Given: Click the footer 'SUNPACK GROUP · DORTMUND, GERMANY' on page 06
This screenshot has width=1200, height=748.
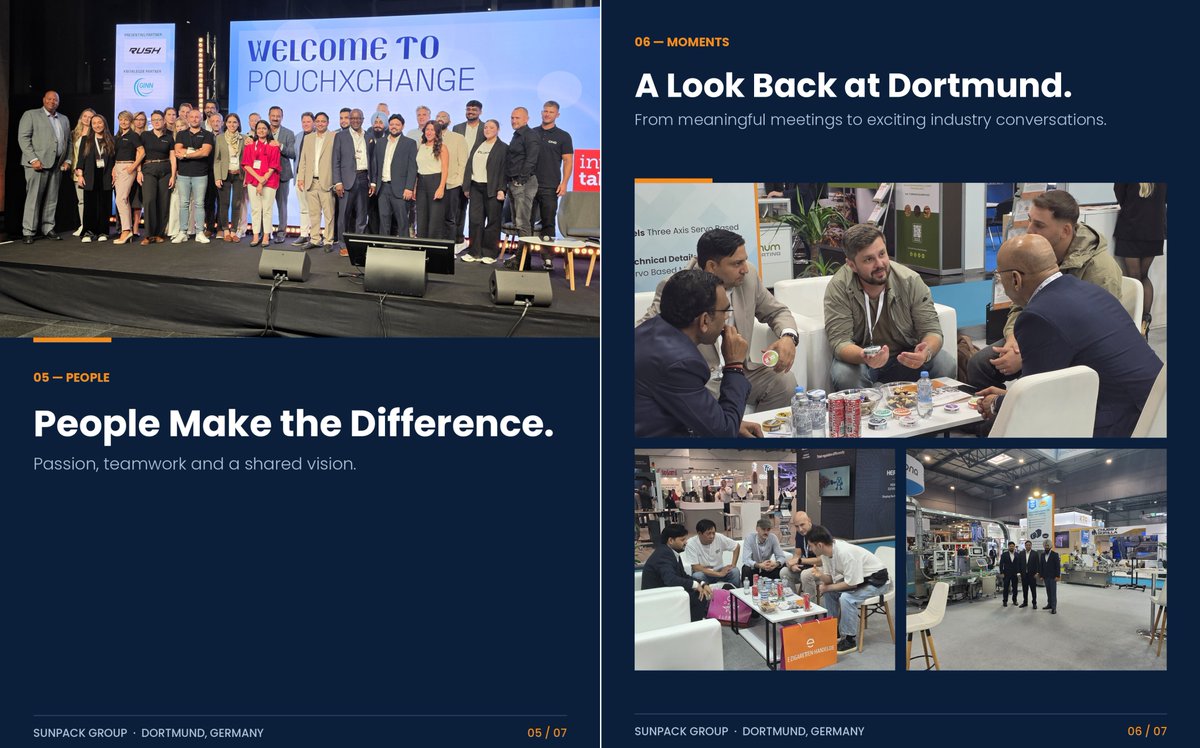Looking at the screenshot, I should (x=749, y=731).
